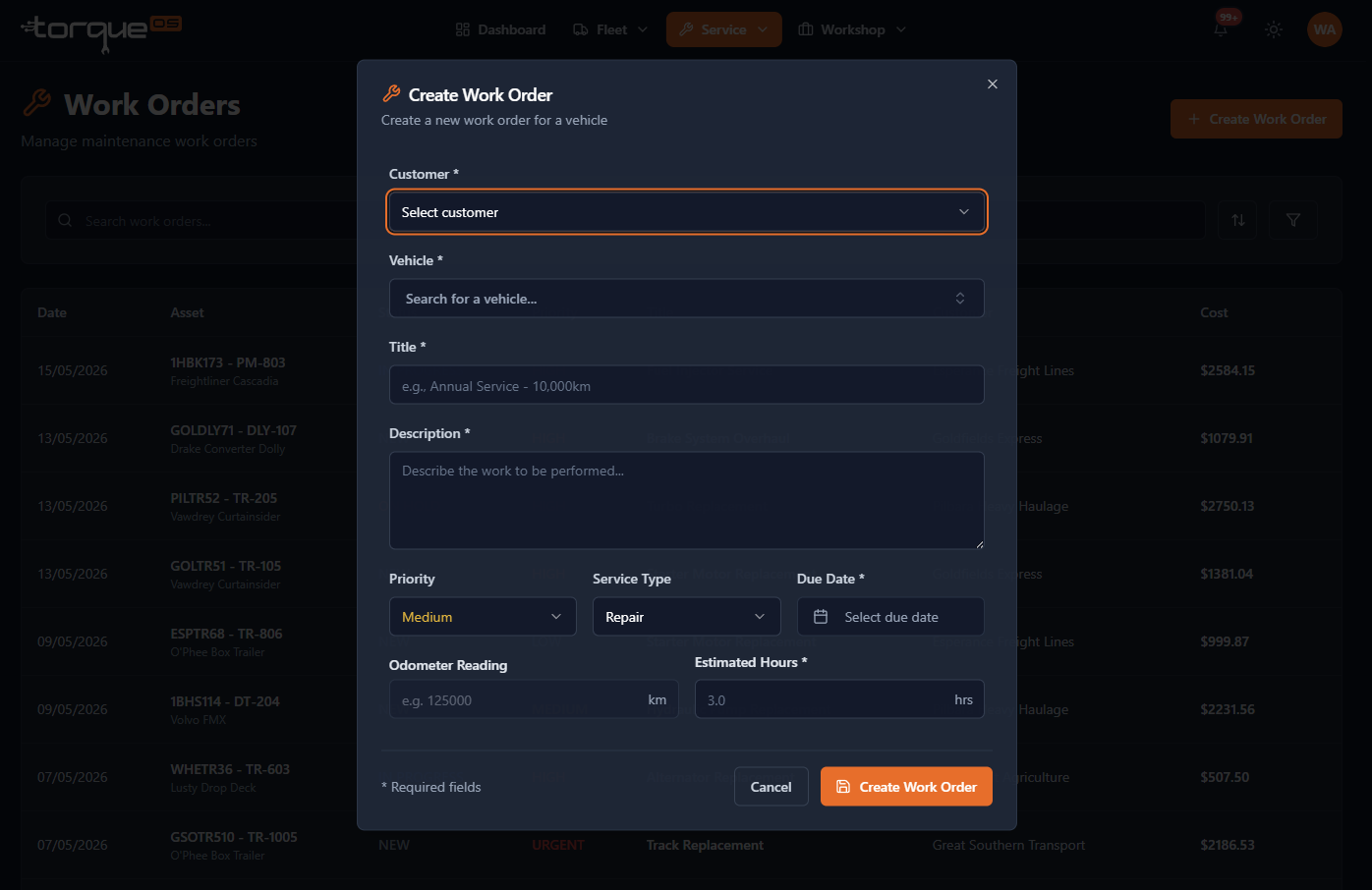Cancel the work order dialog
Viewport: 1372px width, 890px height.
[x=772, y=787]
